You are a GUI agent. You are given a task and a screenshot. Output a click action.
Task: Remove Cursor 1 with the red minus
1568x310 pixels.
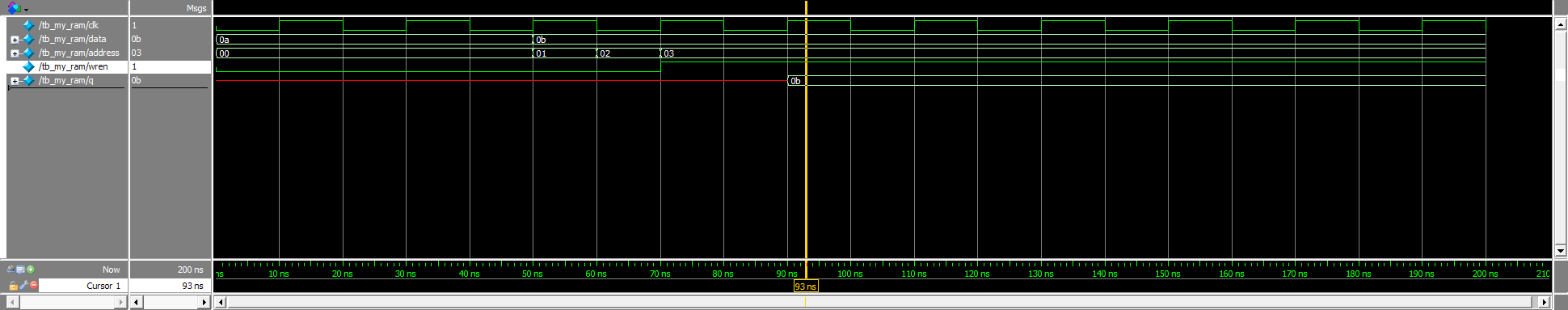point(34,285)
